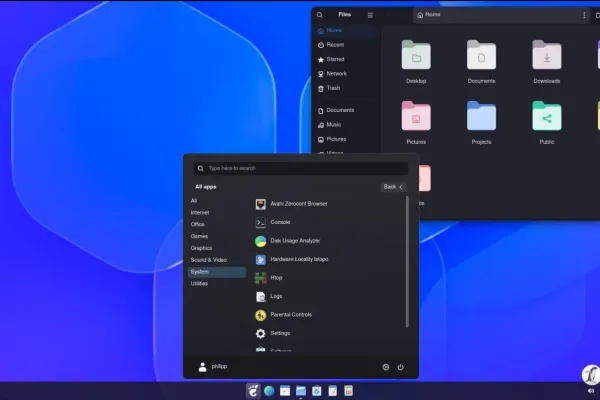Click the power button in app menu

[x=400, y=367]
